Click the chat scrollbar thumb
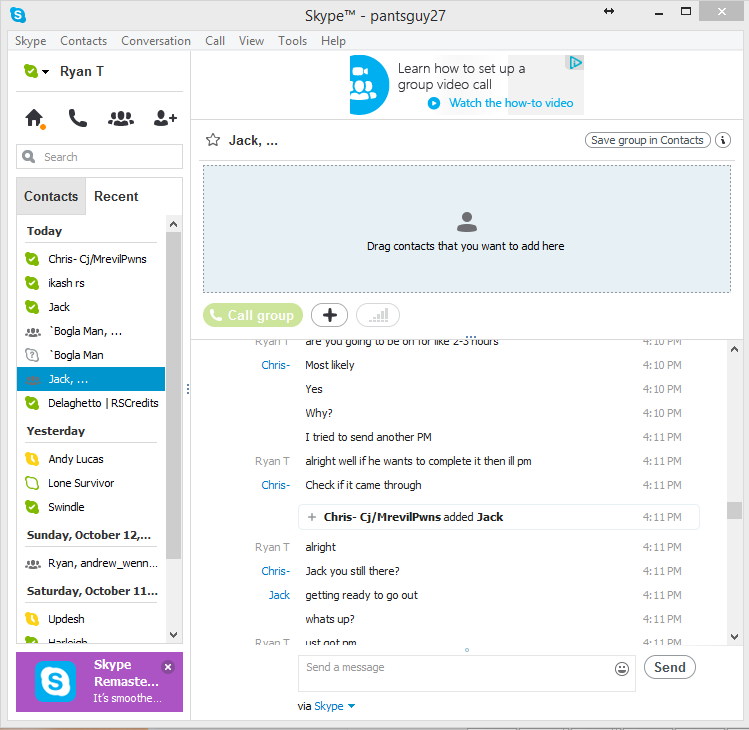The height and width of the screenshot is (730, 749). pos(734,510)
